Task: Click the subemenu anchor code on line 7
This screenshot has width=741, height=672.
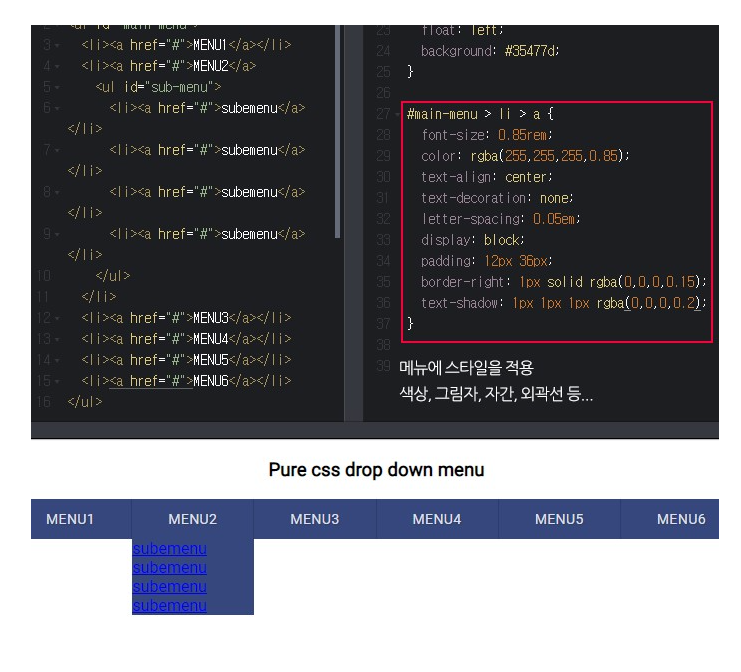Action: tap(207, 150)
